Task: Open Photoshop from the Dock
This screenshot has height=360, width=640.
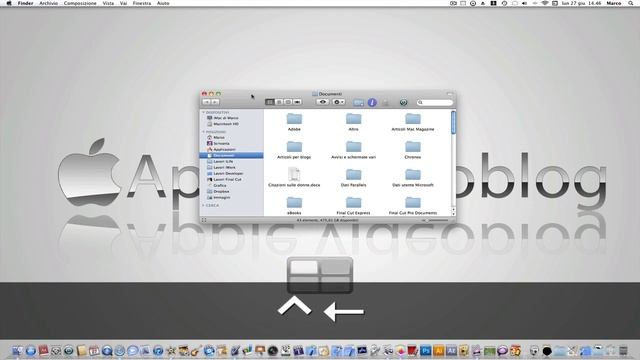Action: tap(426, 351)
